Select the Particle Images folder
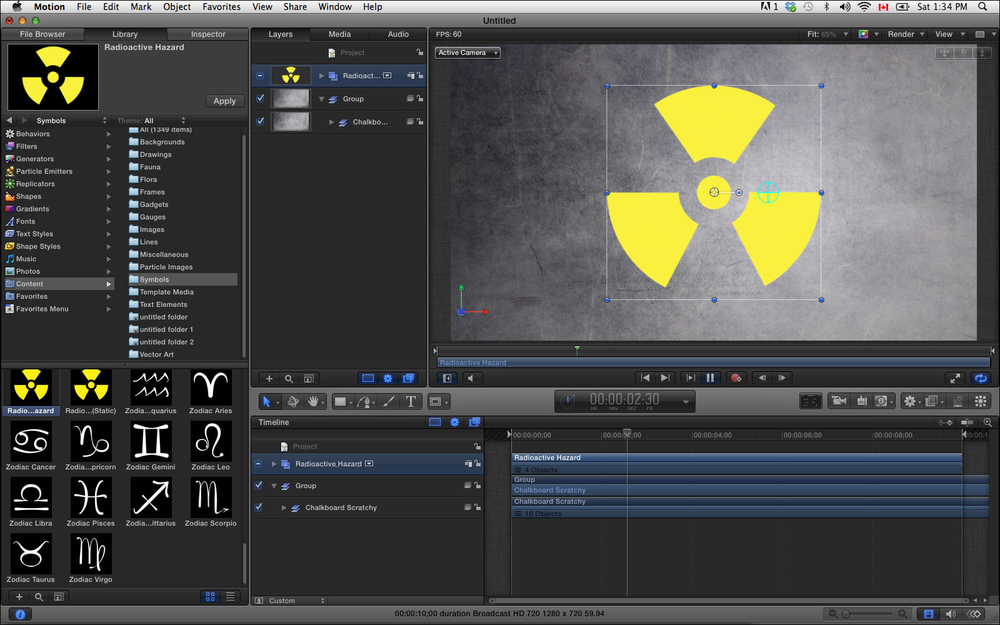The height and width of the screenshot is (625, 1000). click(166, 267)
